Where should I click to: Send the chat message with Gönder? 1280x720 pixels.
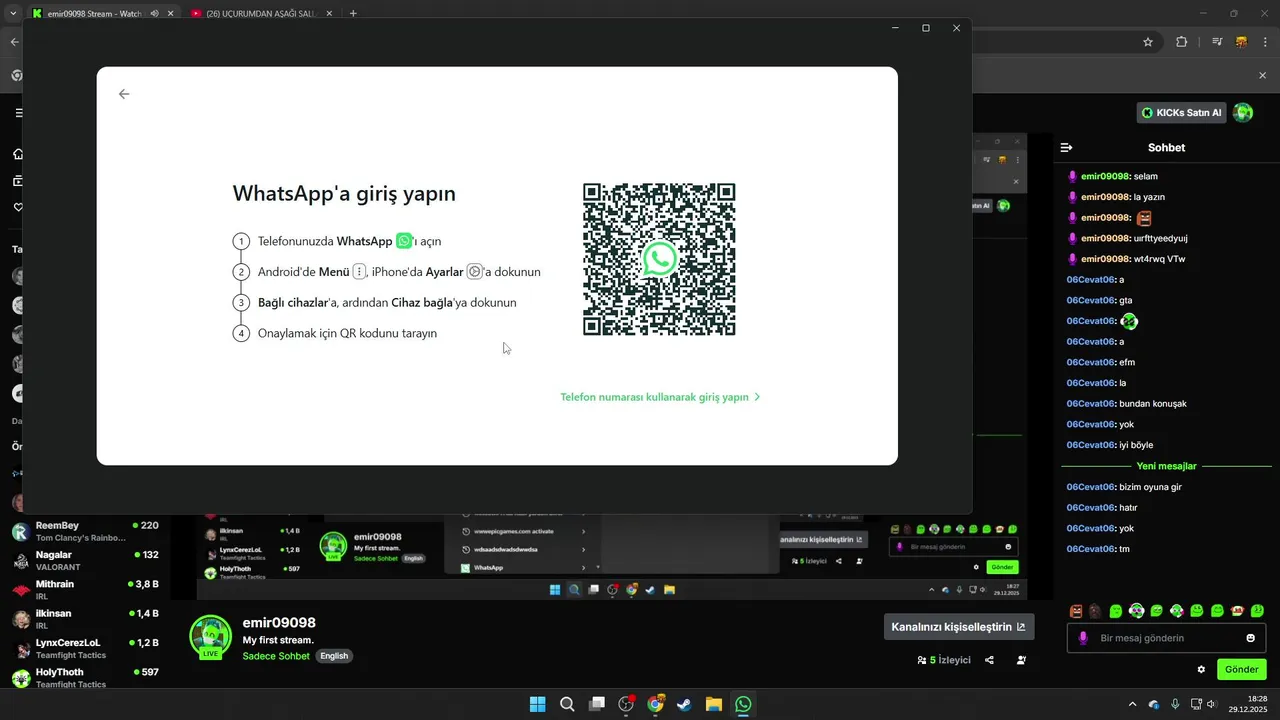click(x=1241, y=670)
